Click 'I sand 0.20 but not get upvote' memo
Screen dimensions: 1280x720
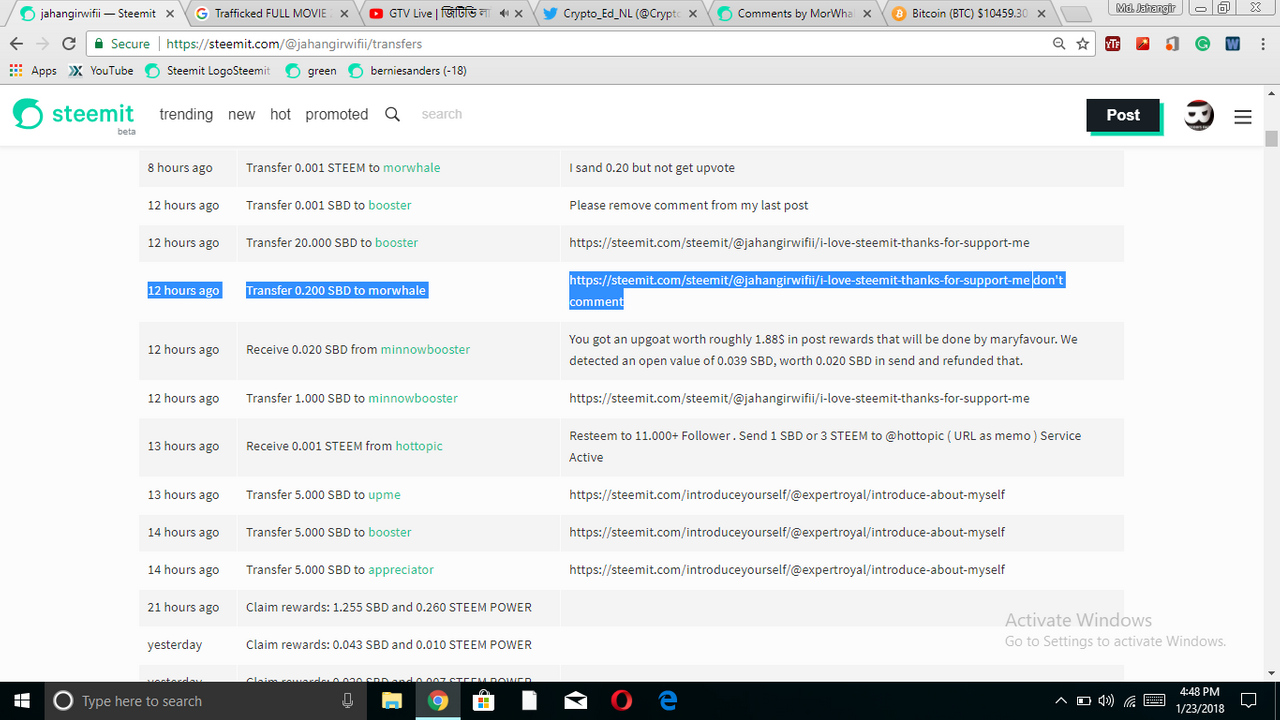(652, 168)
